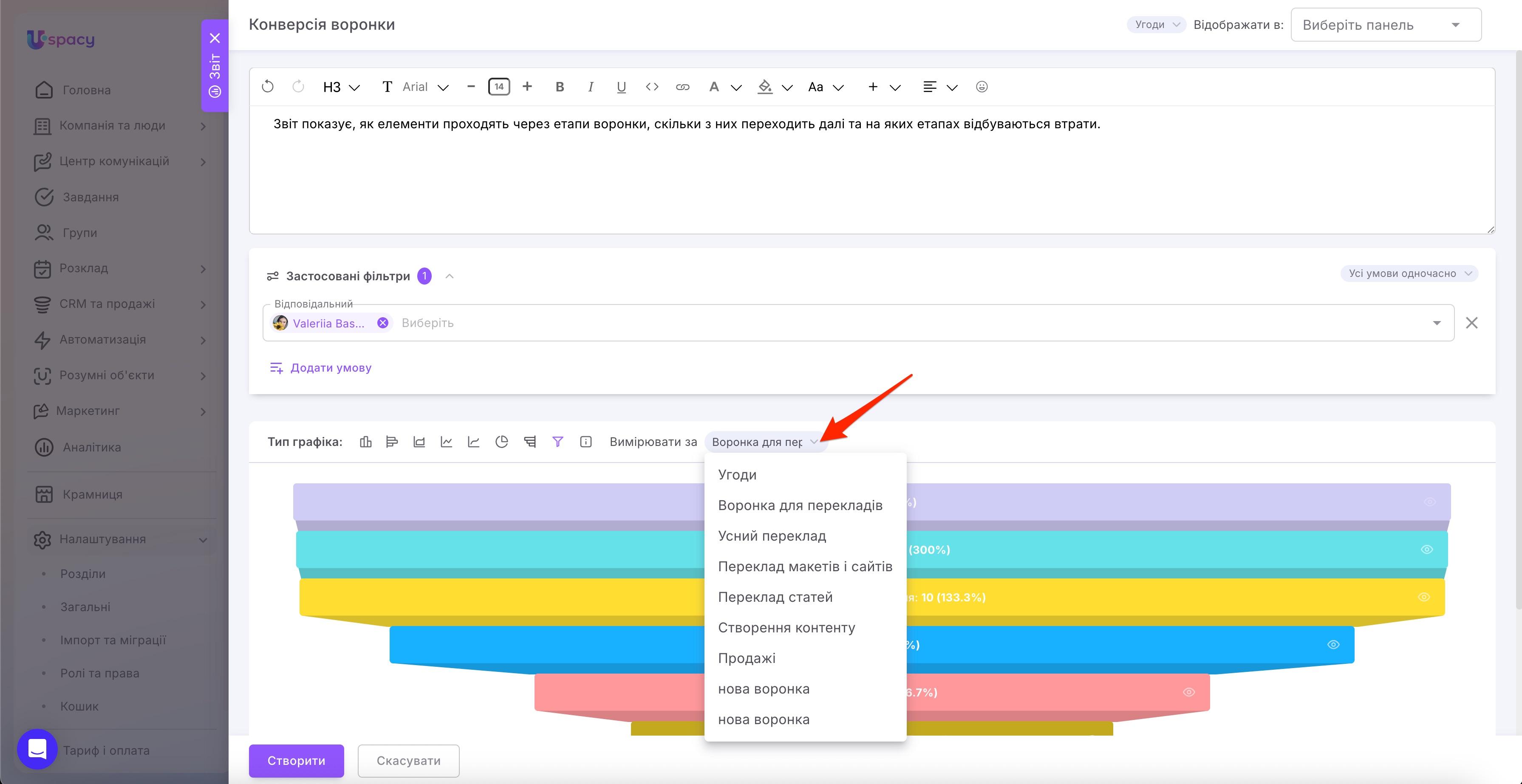Screen dimensions: 1522x784
Task: Hide the blue funnel stage via eye
Action: point(1333,645)
